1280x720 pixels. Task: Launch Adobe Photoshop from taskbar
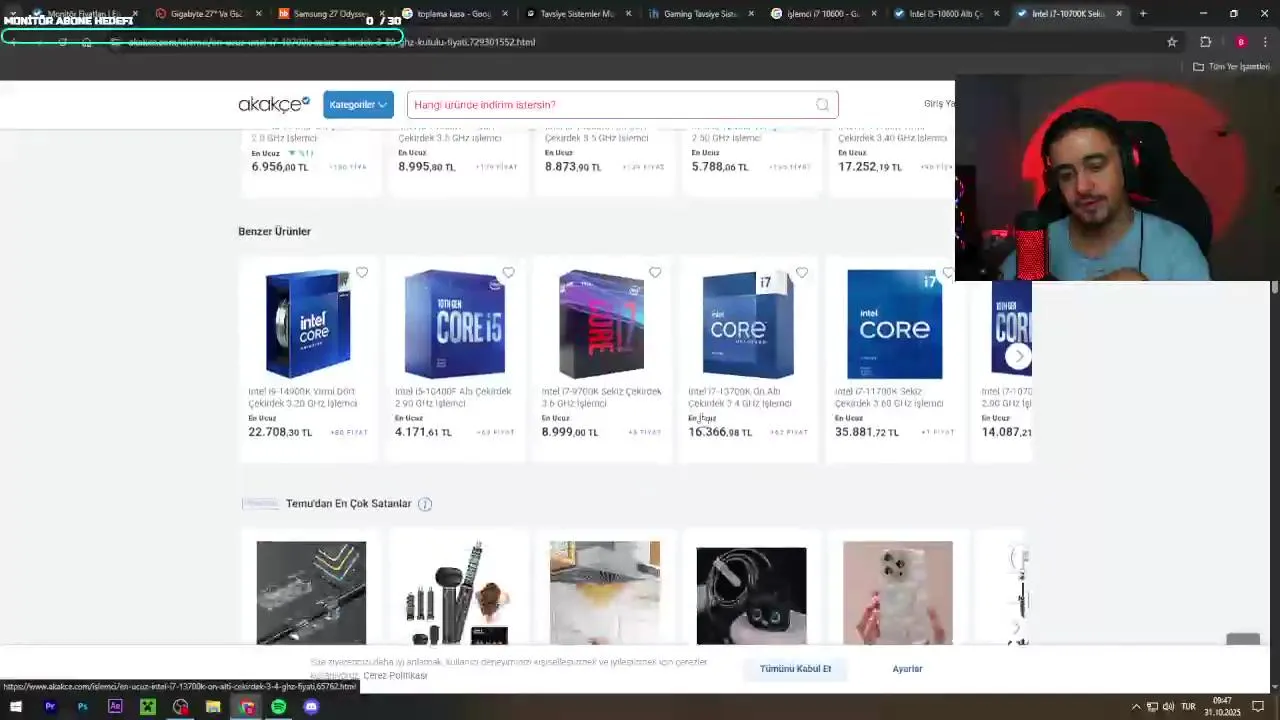82,707
